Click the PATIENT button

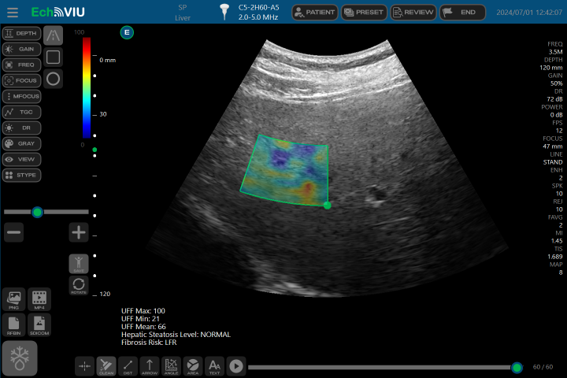(315, 12)
